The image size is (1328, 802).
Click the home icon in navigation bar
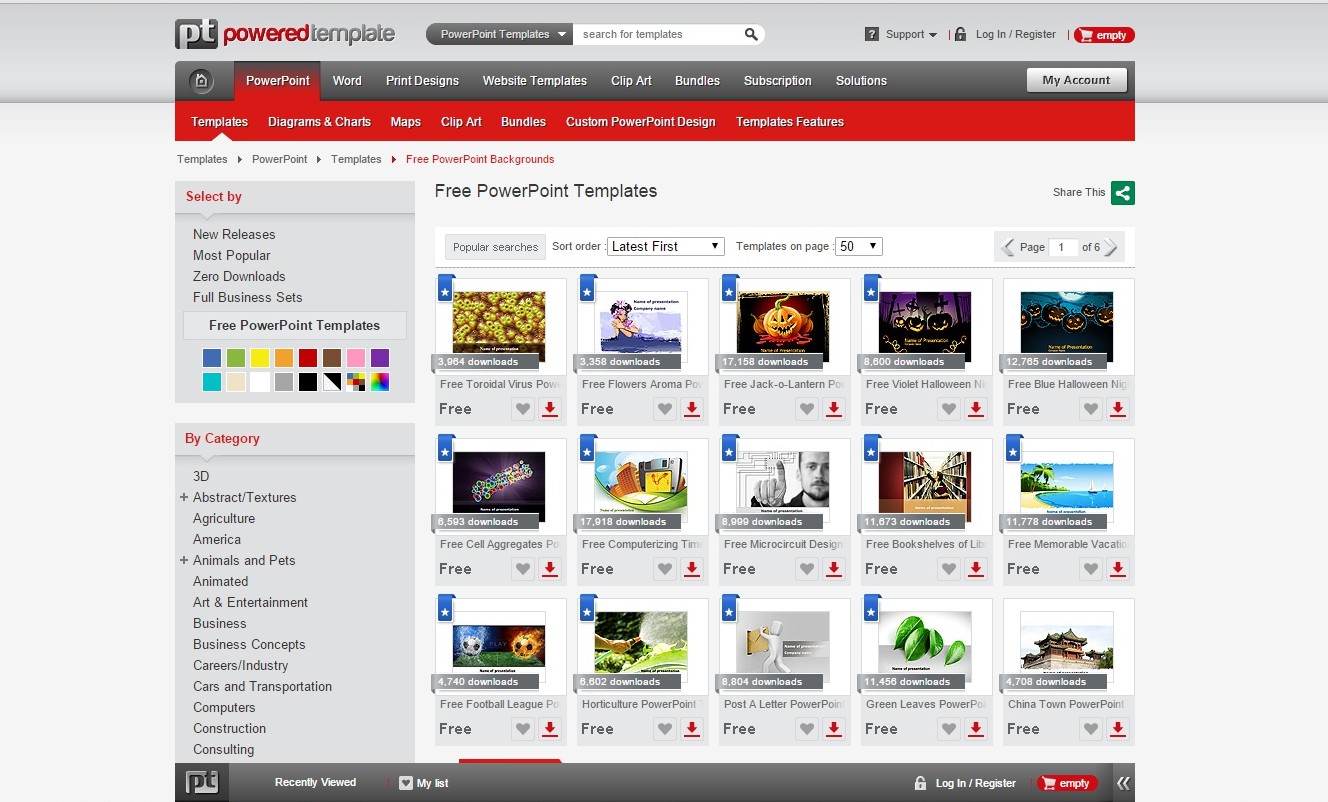tap(202, 81)
